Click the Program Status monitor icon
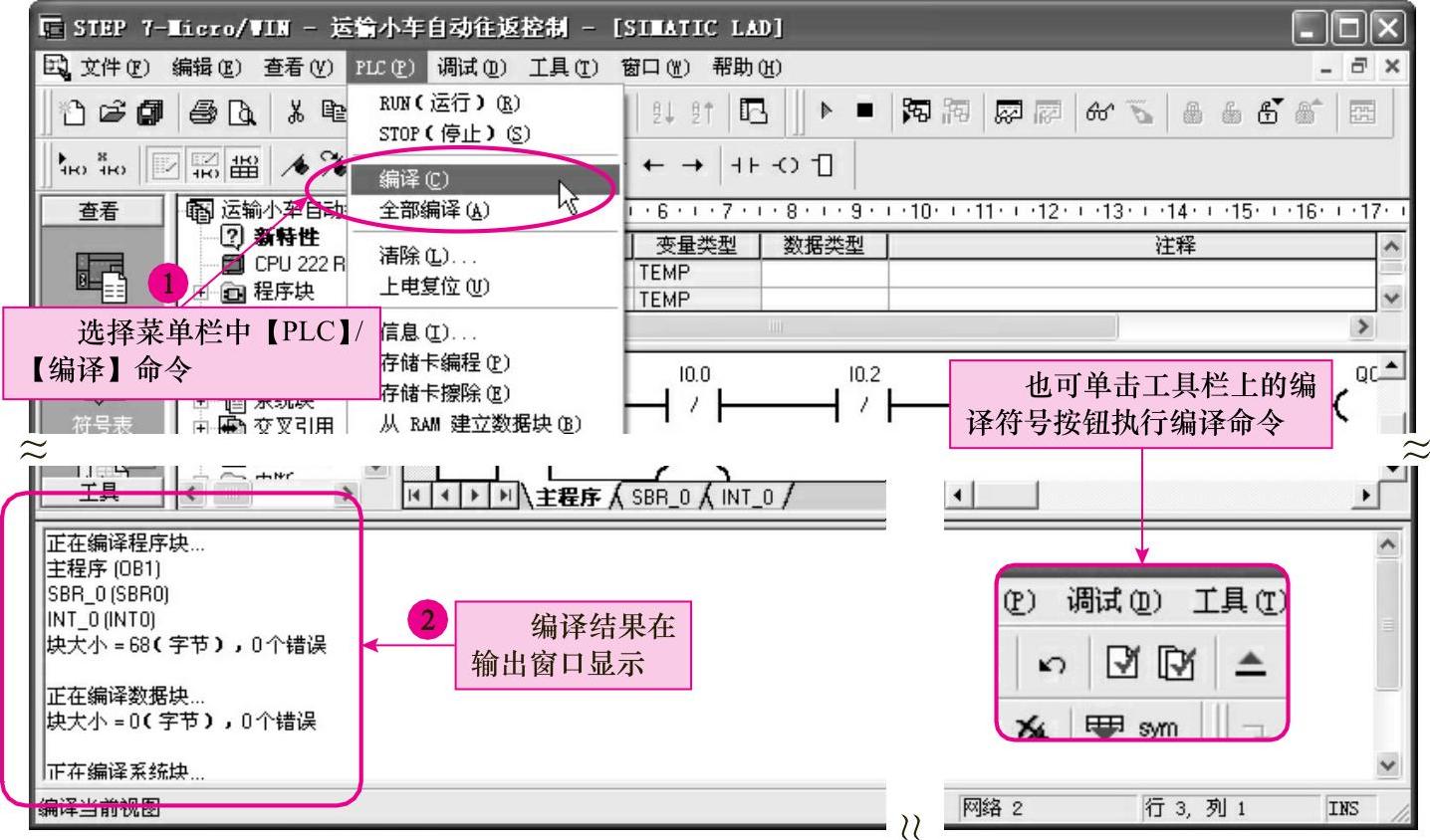Viewport: 1430px width, 840px height. point(916,111)
